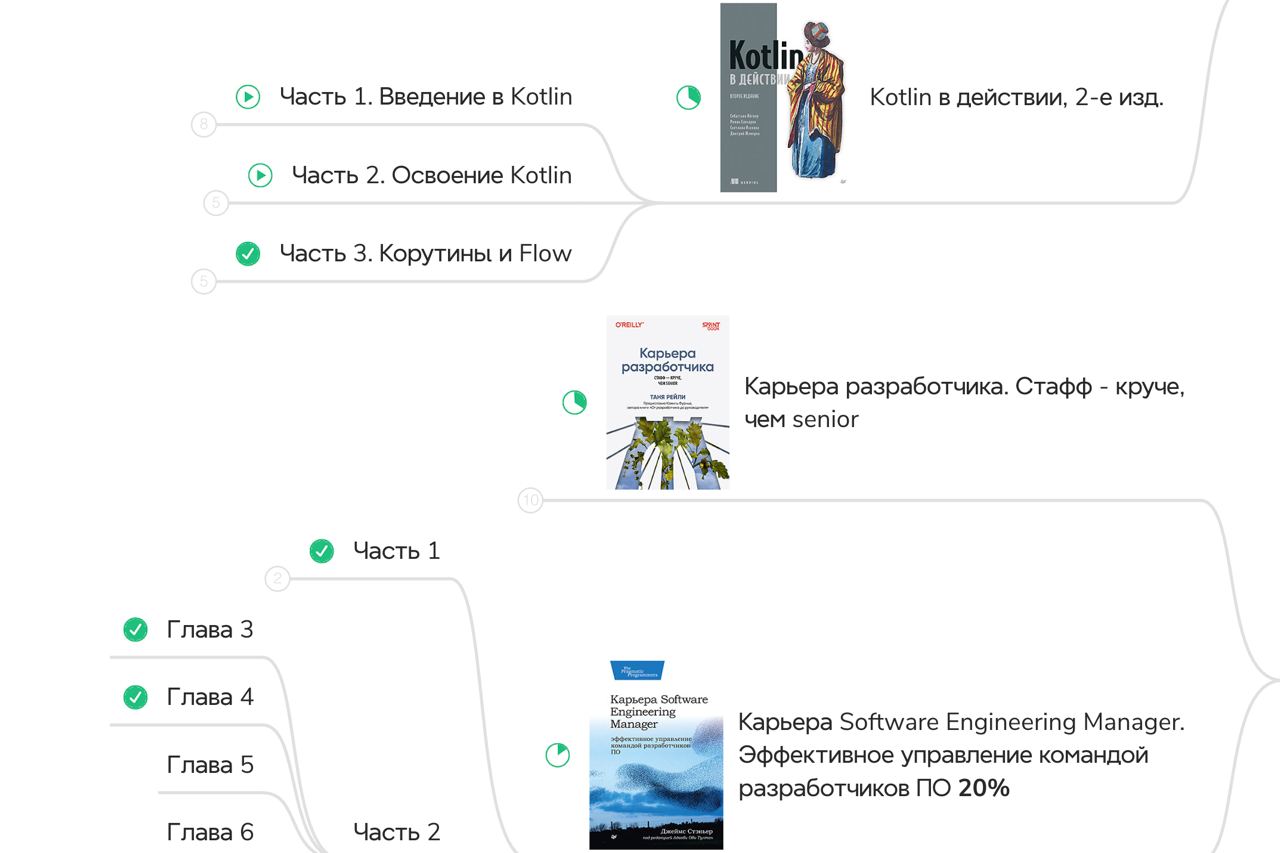The image size is (1280, 853).
Task: Select the "Глава 3" node label
Action: pos(210,630)
